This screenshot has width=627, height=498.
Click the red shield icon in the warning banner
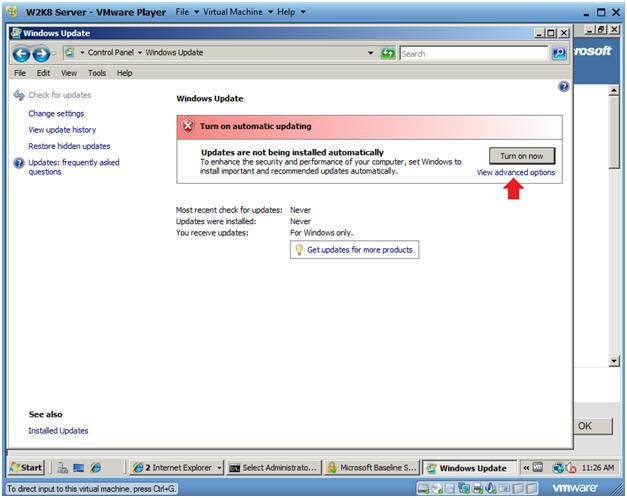(x=188, y=126)
